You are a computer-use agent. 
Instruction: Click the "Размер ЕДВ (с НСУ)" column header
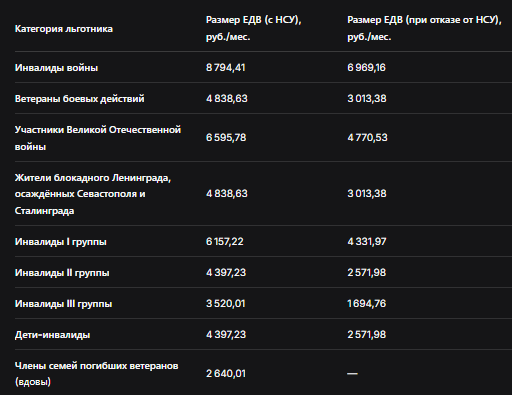254,28
